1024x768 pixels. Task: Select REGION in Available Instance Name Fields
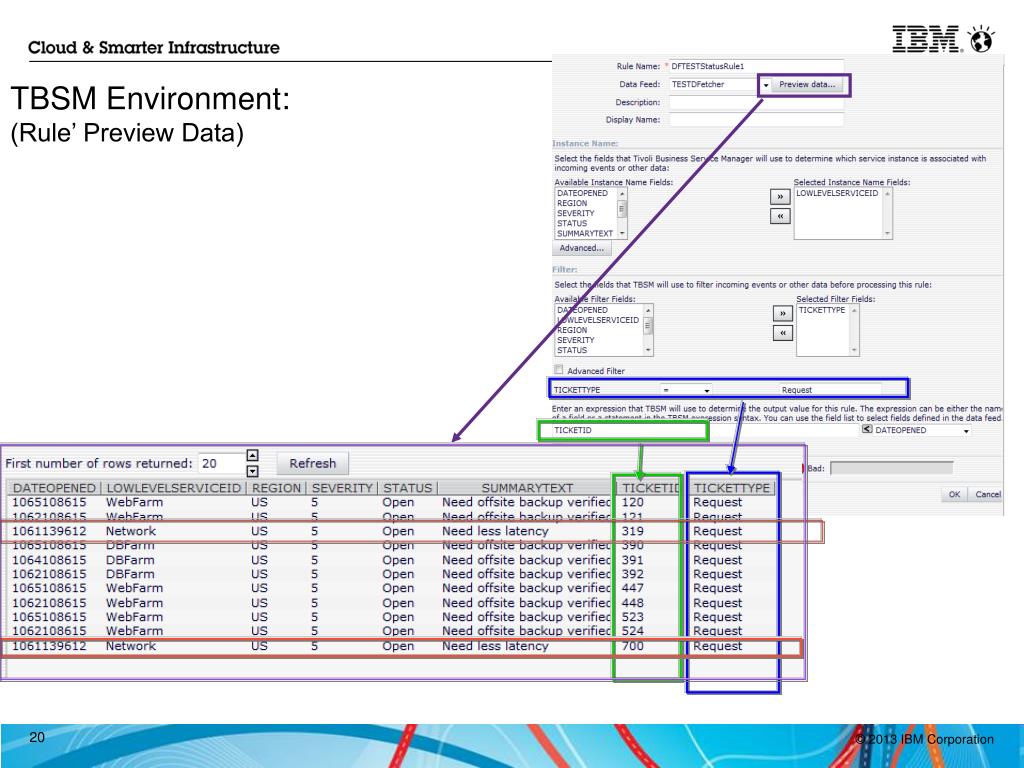click(x=572, y=203)
